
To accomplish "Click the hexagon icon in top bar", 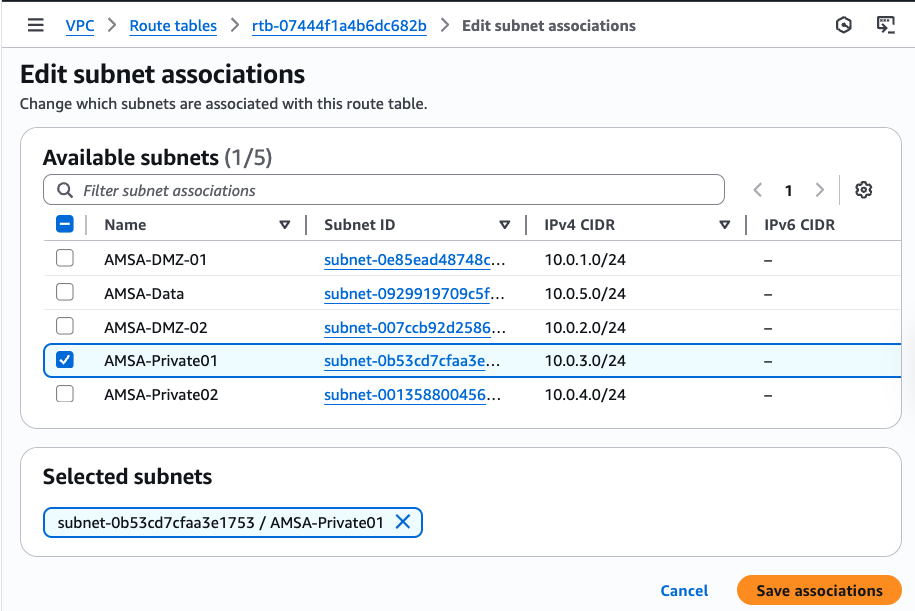I will [844, 25].
